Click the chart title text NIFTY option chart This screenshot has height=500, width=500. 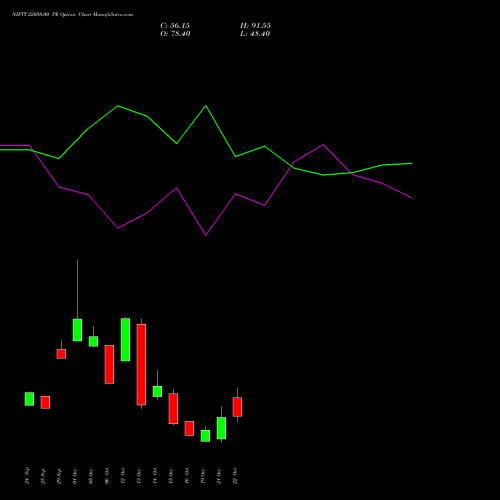pyautogui.click(x=72, y=14)
